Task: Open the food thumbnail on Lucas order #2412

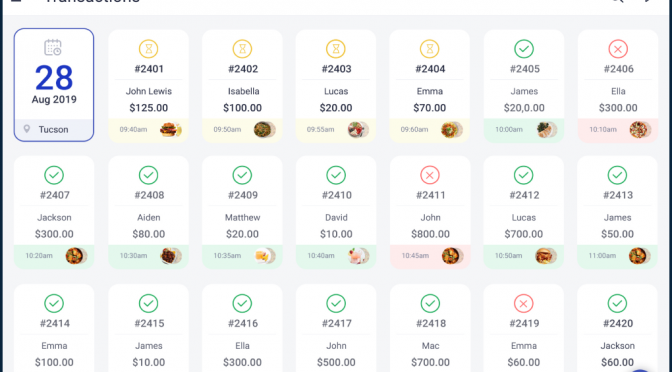Action: (x=546, y=256)
